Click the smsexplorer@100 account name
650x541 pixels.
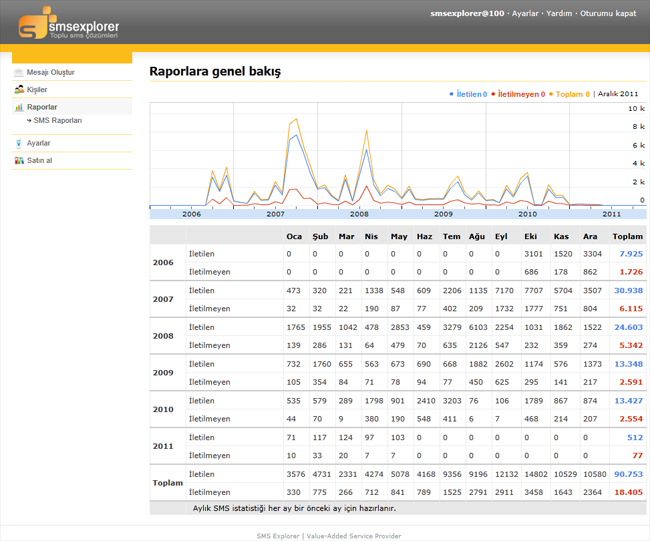tap(467, 14)
